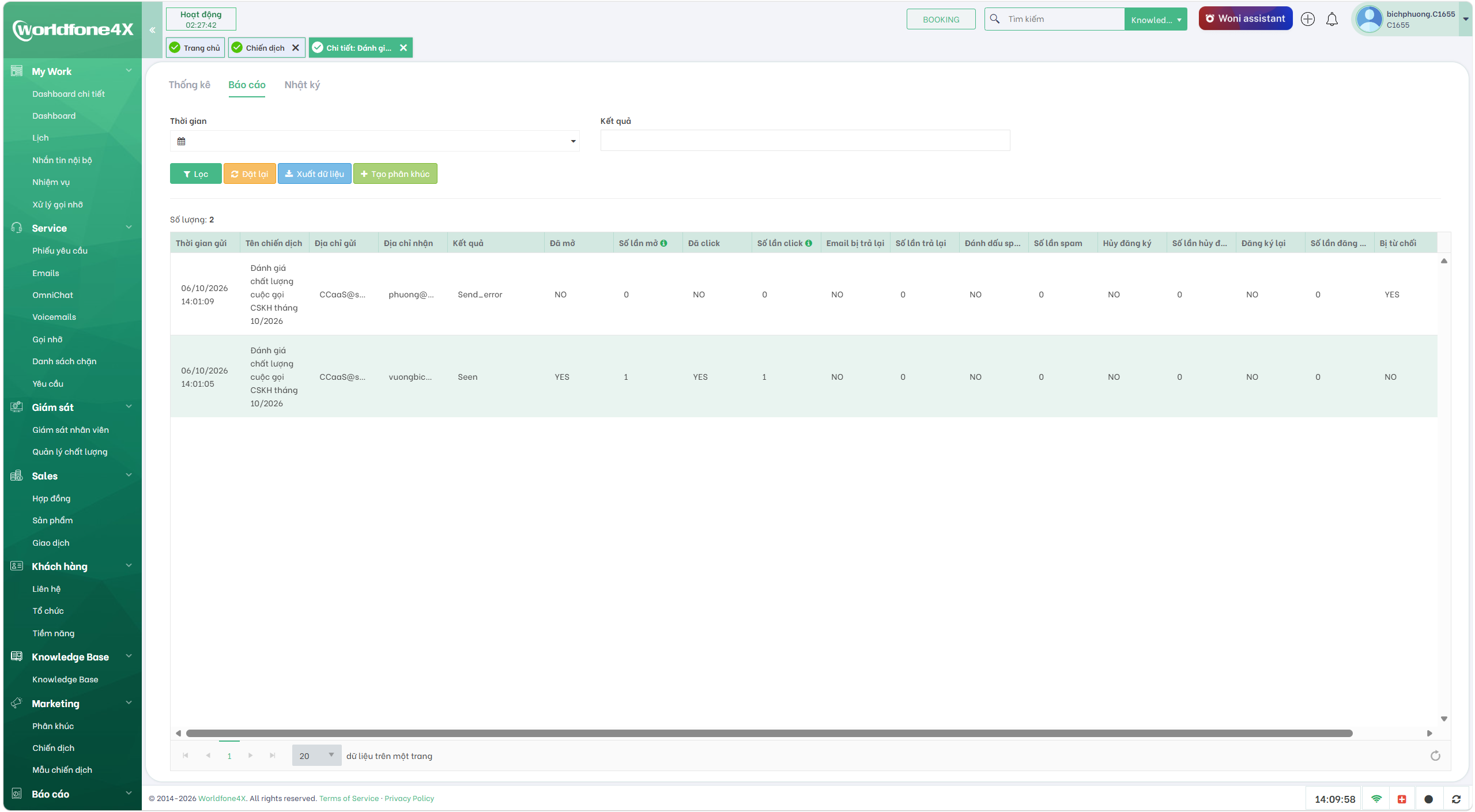Screen dimensions: 1475x812
Task: Go to the next page arrow
Action: 250,756
